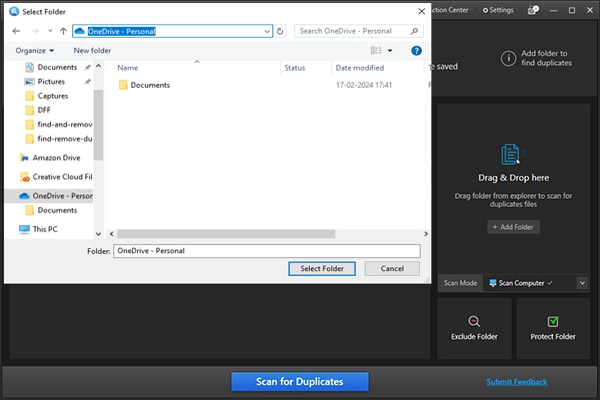600x400 pixels.
Task: Select Pictures in the navigation pane
Action: (x=51, y=82)
